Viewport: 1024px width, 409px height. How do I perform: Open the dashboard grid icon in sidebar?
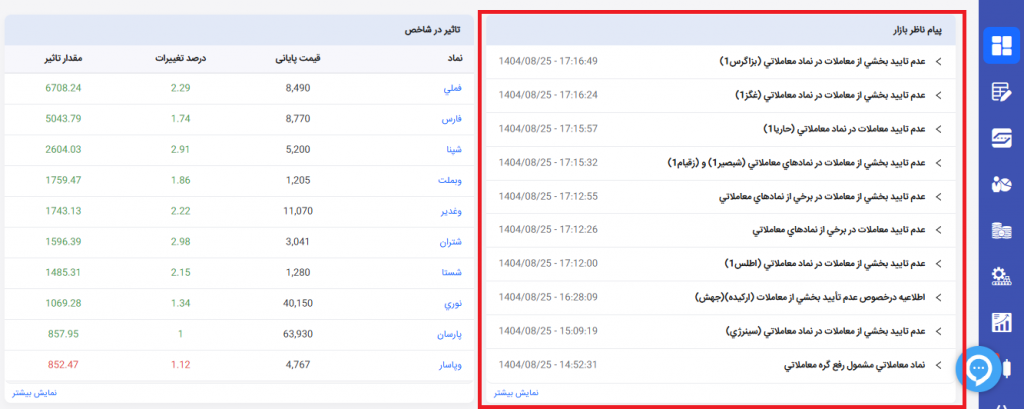pyautogui.click(x=1000, y=46)
